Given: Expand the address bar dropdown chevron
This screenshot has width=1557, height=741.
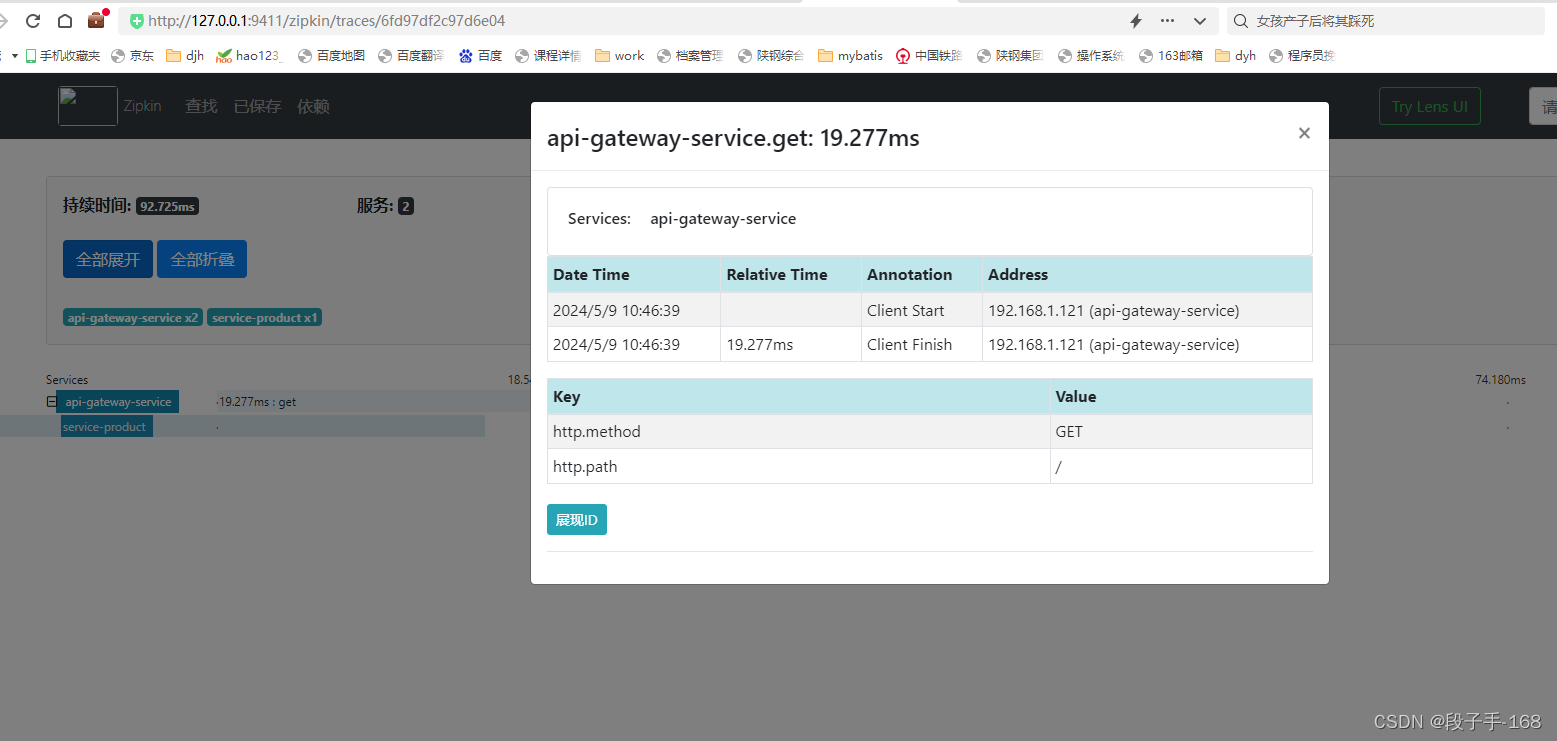Looking at the screenshot, I should tap(1200, 21).
